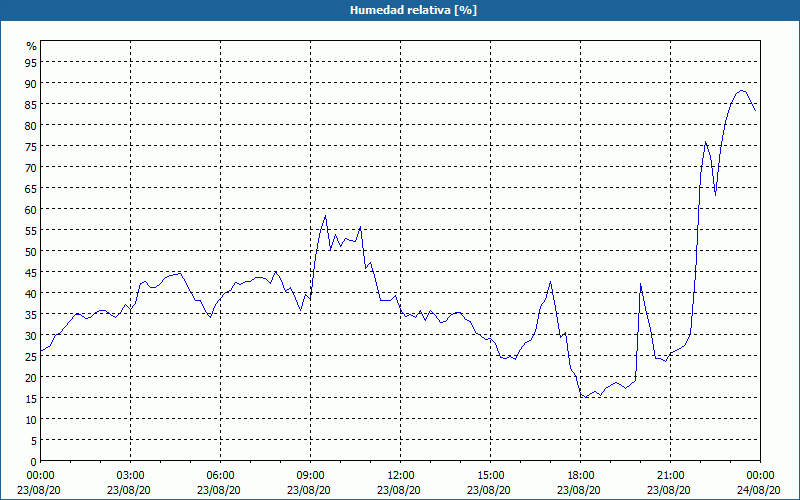Select the 90 y-axis tick label

tap(31, 83)
